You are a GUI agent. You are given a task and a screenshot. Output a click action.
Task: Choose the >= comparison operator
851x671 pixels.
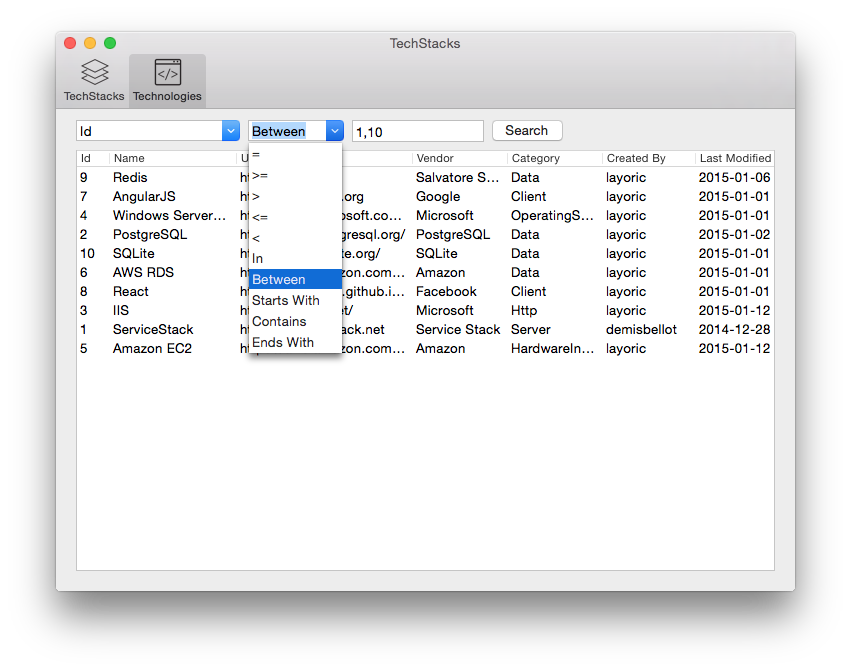[x=258, y=174]
